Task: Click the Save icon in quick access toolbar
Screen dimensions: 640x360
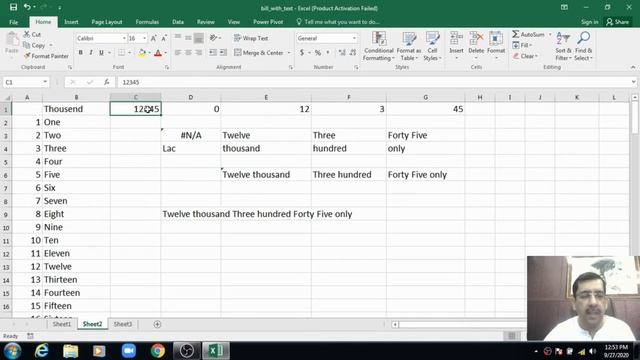Action: (13, 7)
